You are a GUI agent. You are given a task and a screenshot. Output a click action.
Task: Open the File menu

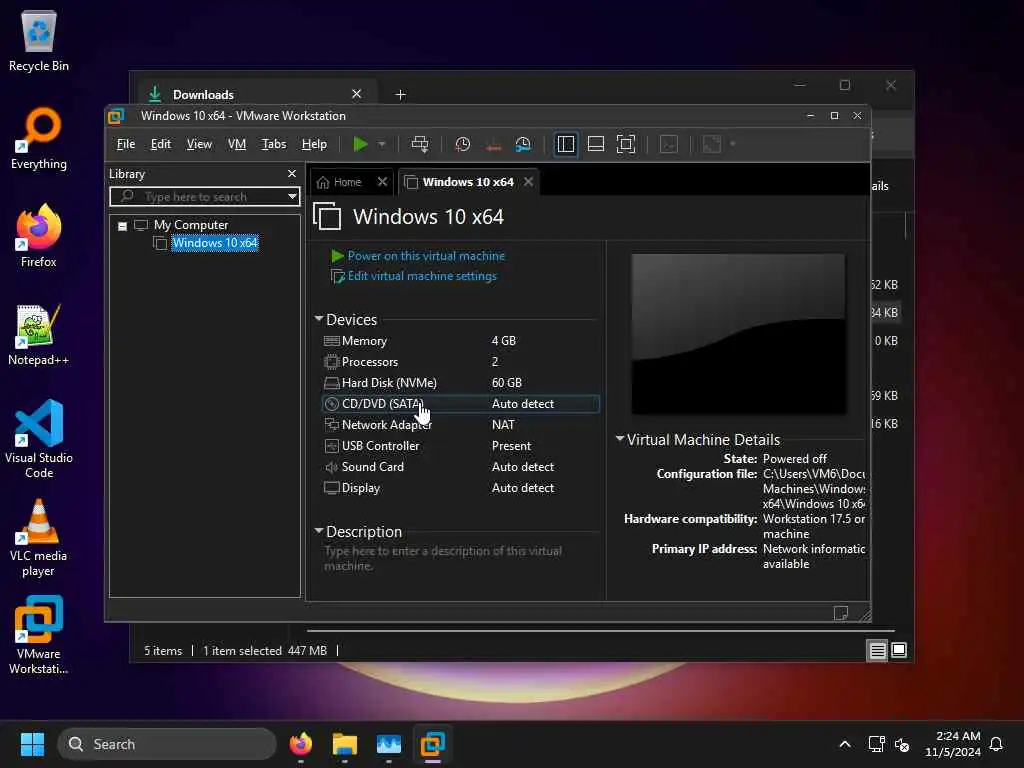point(125,144)
